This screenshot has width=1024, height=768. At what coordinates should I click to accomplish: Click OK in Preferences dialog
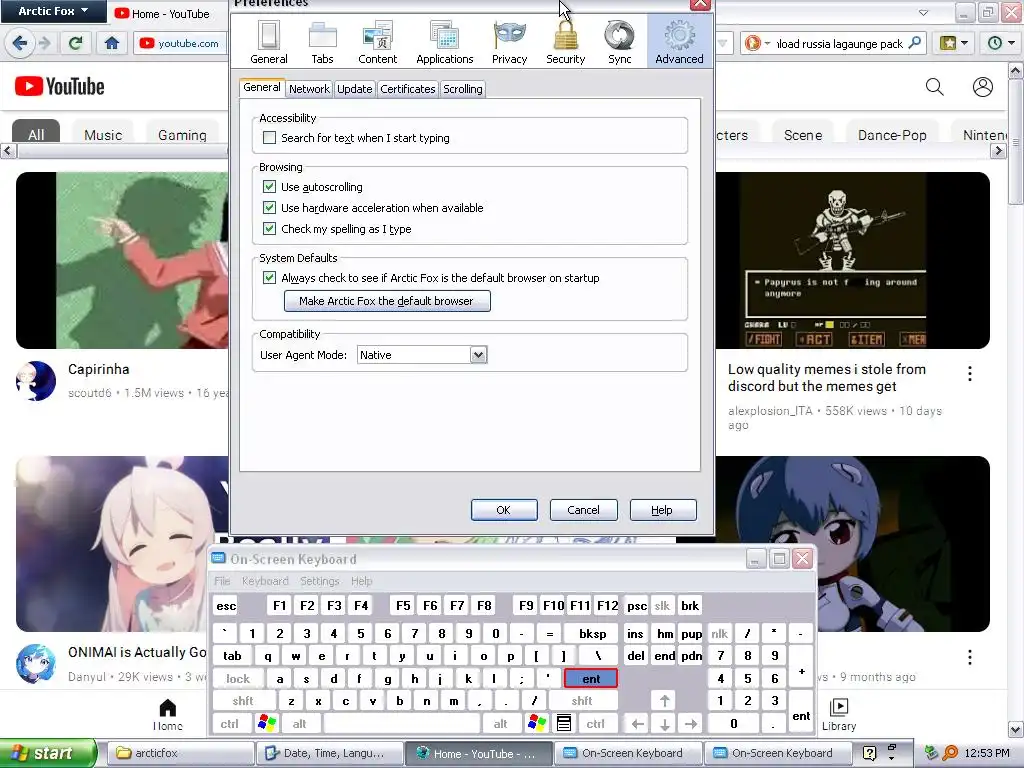point(504,510)
